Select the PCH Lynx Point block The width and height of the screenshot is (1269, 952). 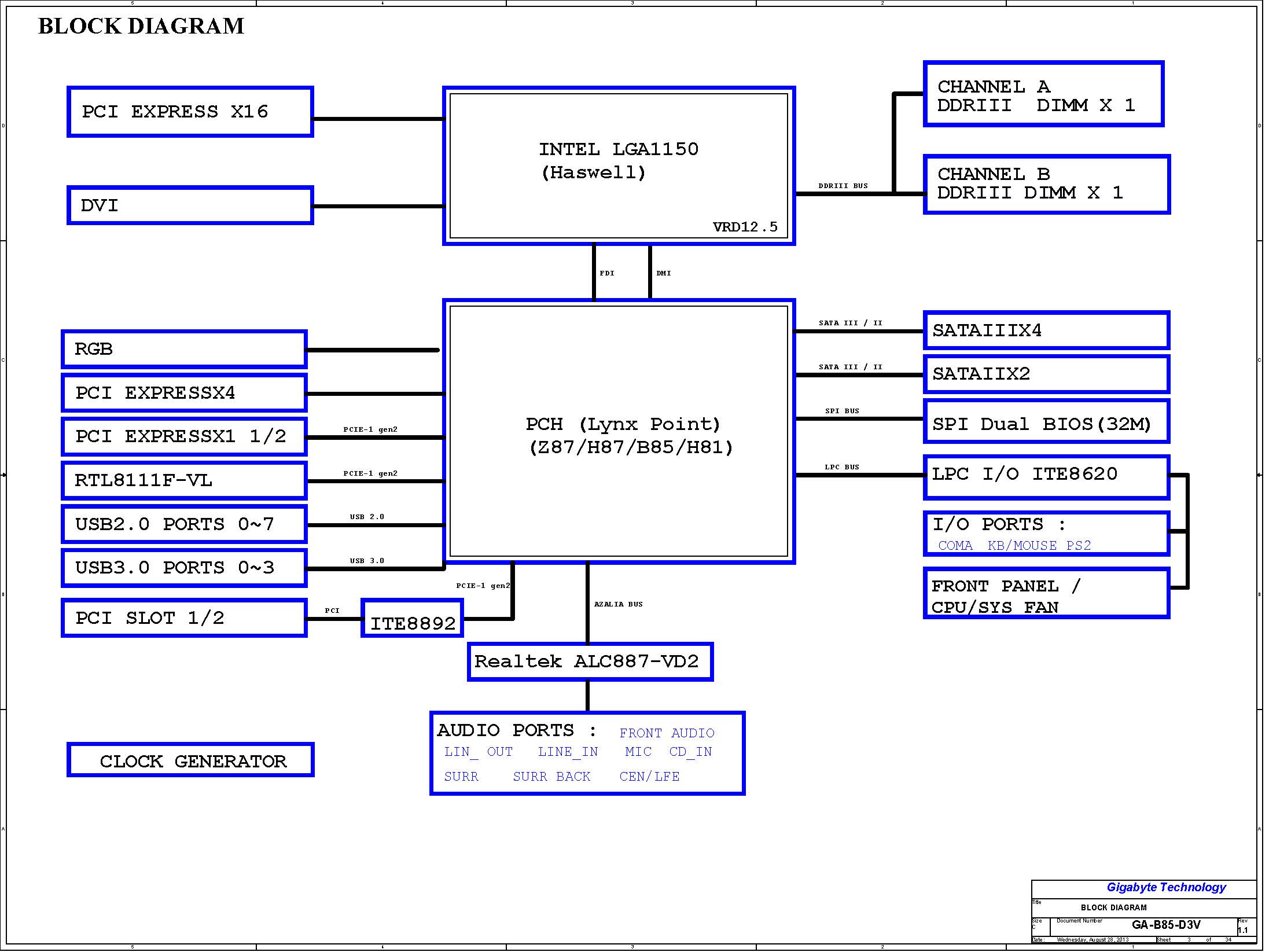tap(618, 431)
